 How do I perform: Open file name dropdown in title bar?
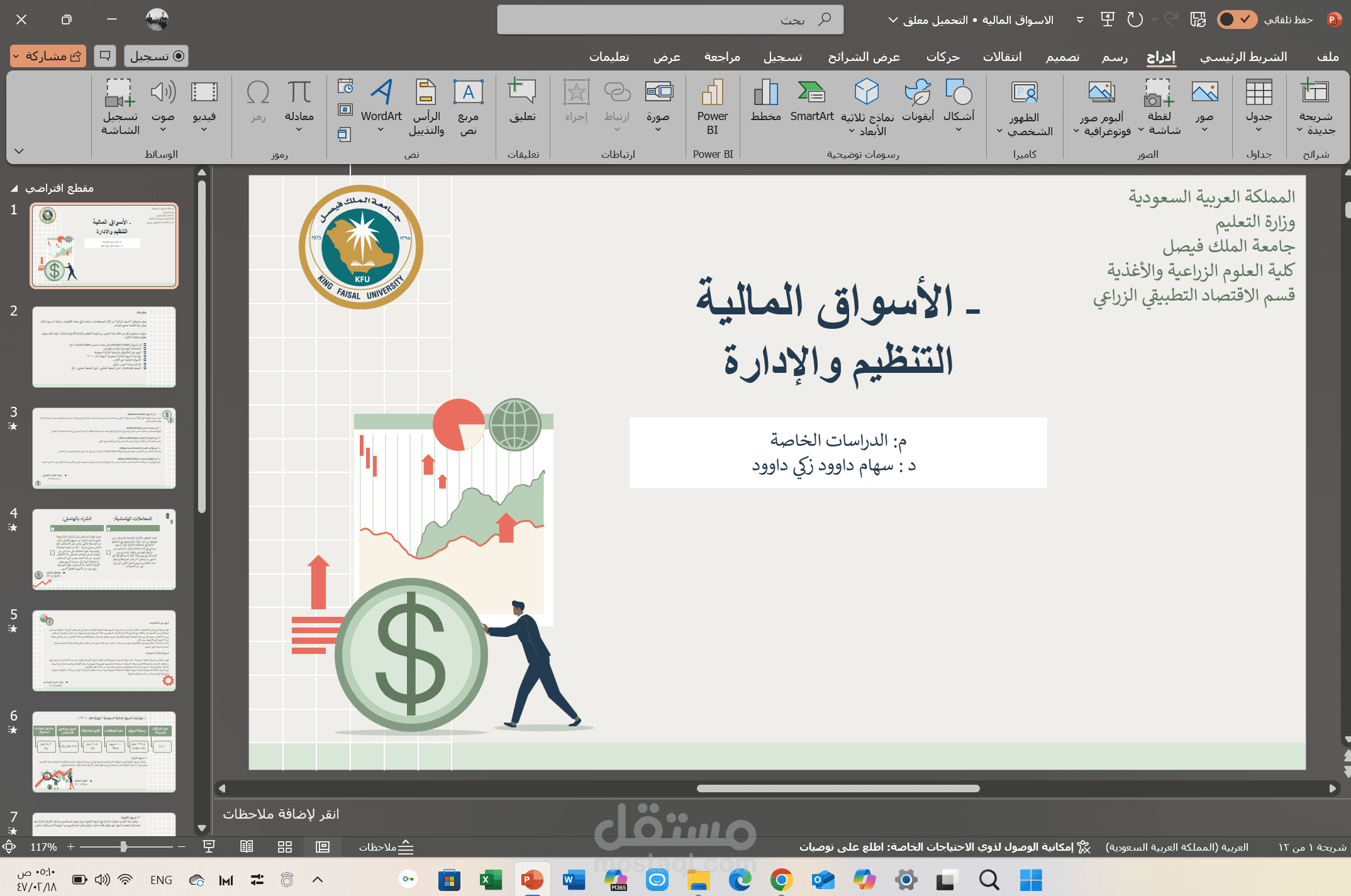pos(893,20)
